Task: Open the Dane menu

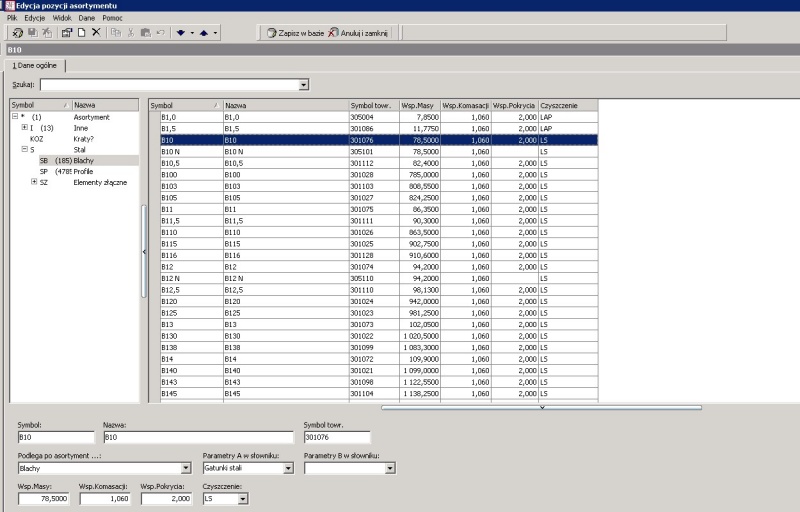Action: coord(87,18)
